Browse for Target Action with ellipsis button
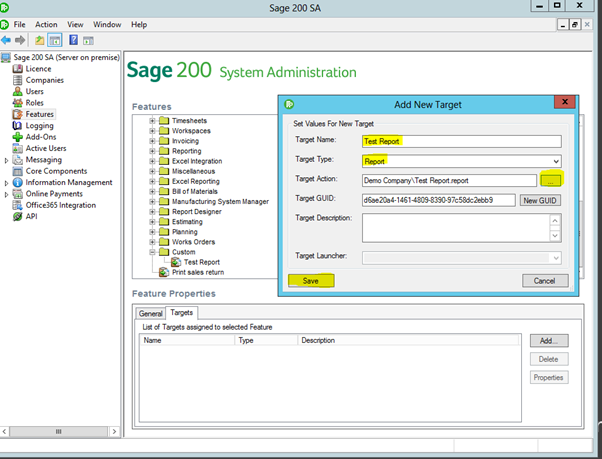 click(551, 180)
